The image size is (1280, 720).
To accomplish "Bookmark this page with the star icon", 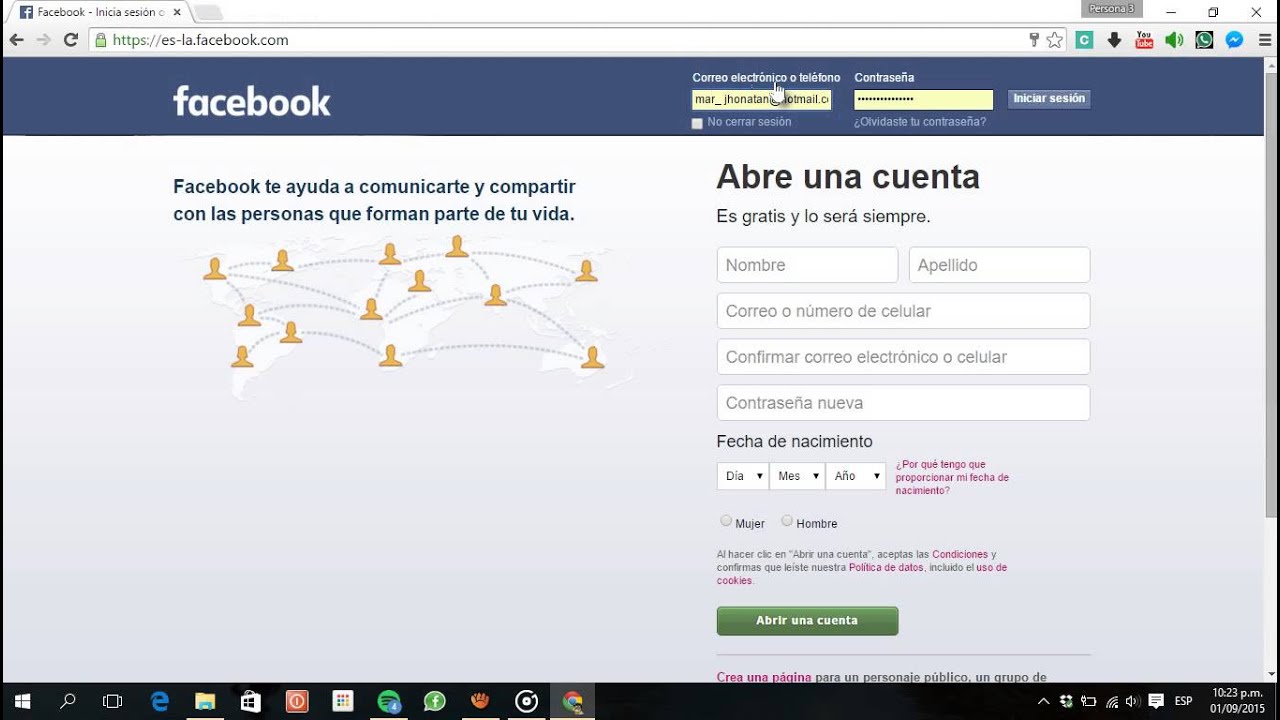I will [1054, 40].
